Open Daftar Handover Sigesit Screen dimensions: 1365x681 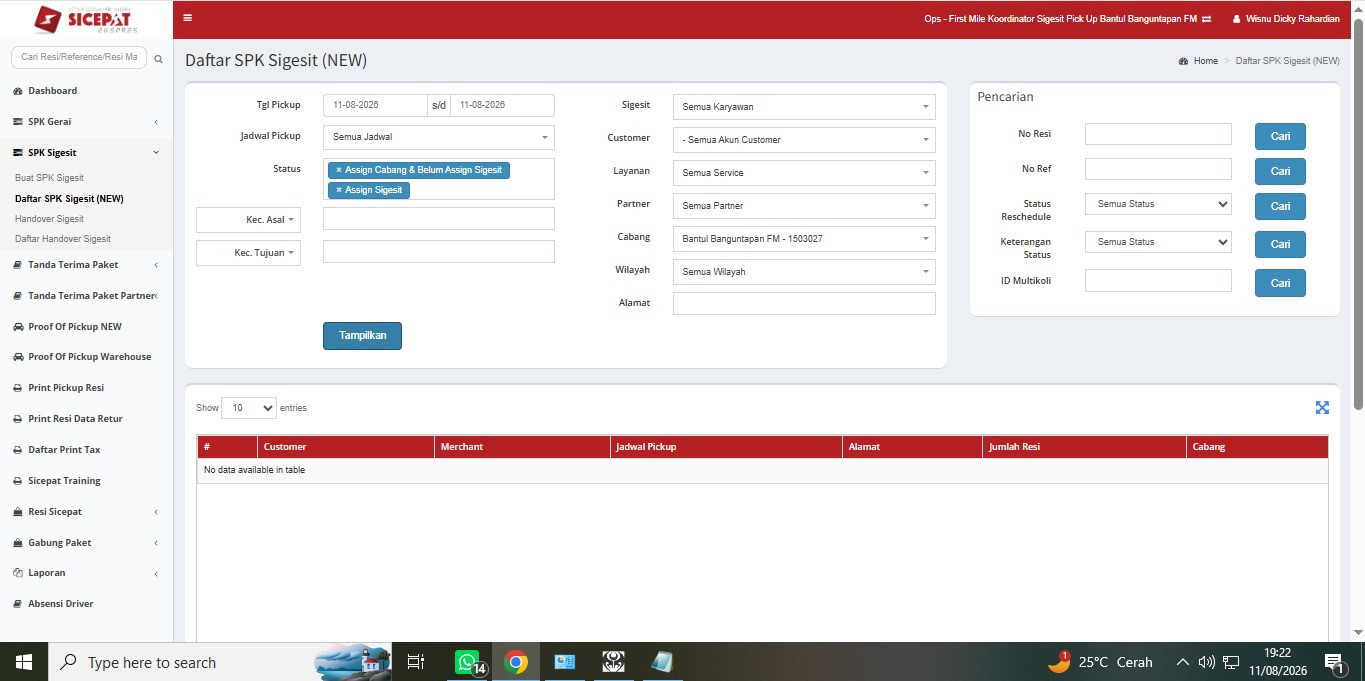[63, 239]
